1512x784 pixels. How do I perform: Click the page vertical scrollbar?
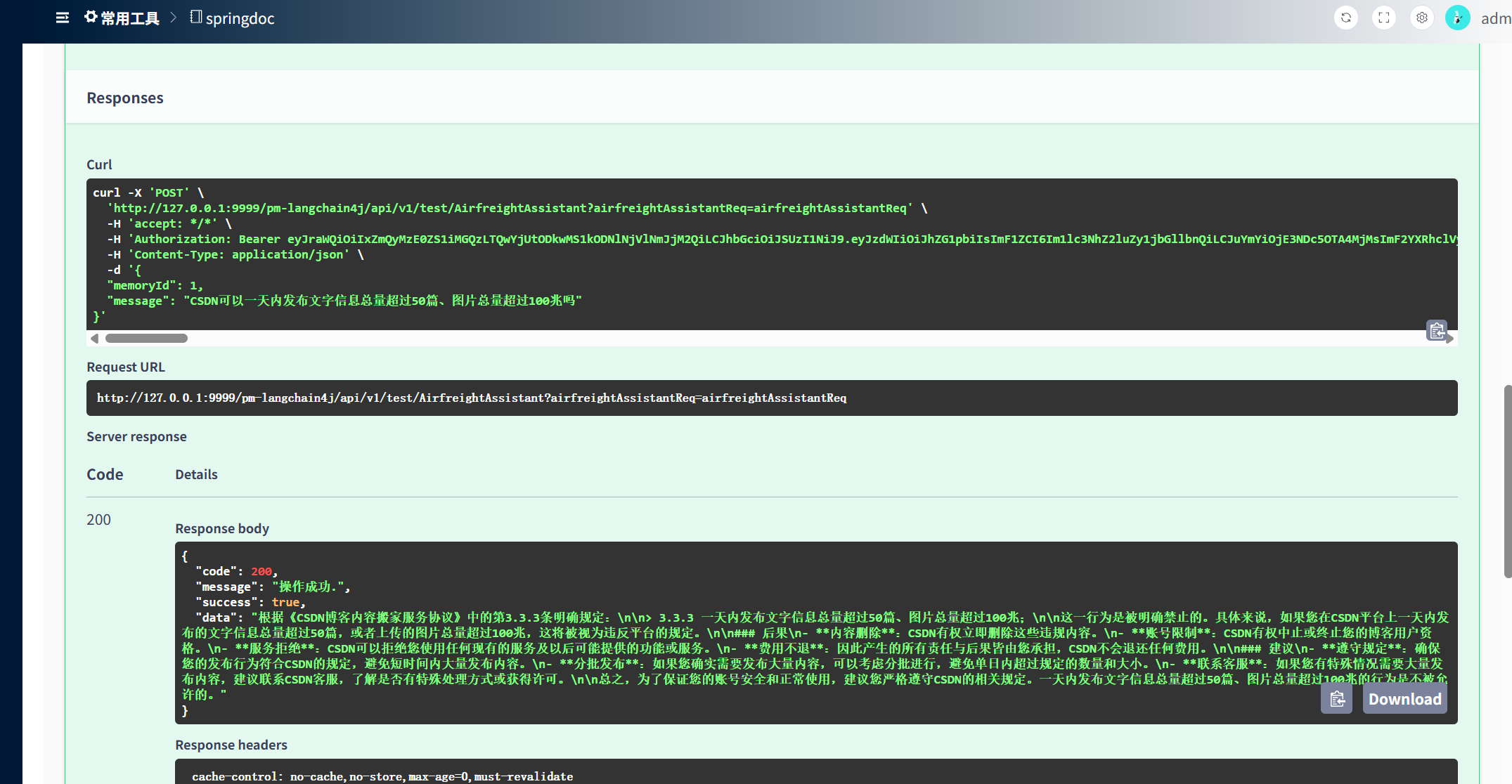click(x=1507, y=481)
